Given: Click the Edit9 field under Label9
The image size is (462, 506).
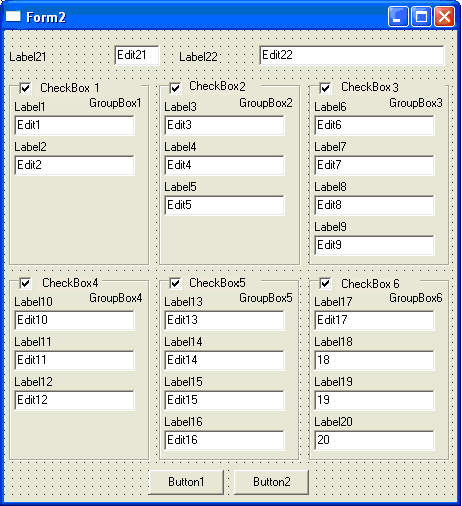Looking at the screenshot, I should click(x=374, y=245).
